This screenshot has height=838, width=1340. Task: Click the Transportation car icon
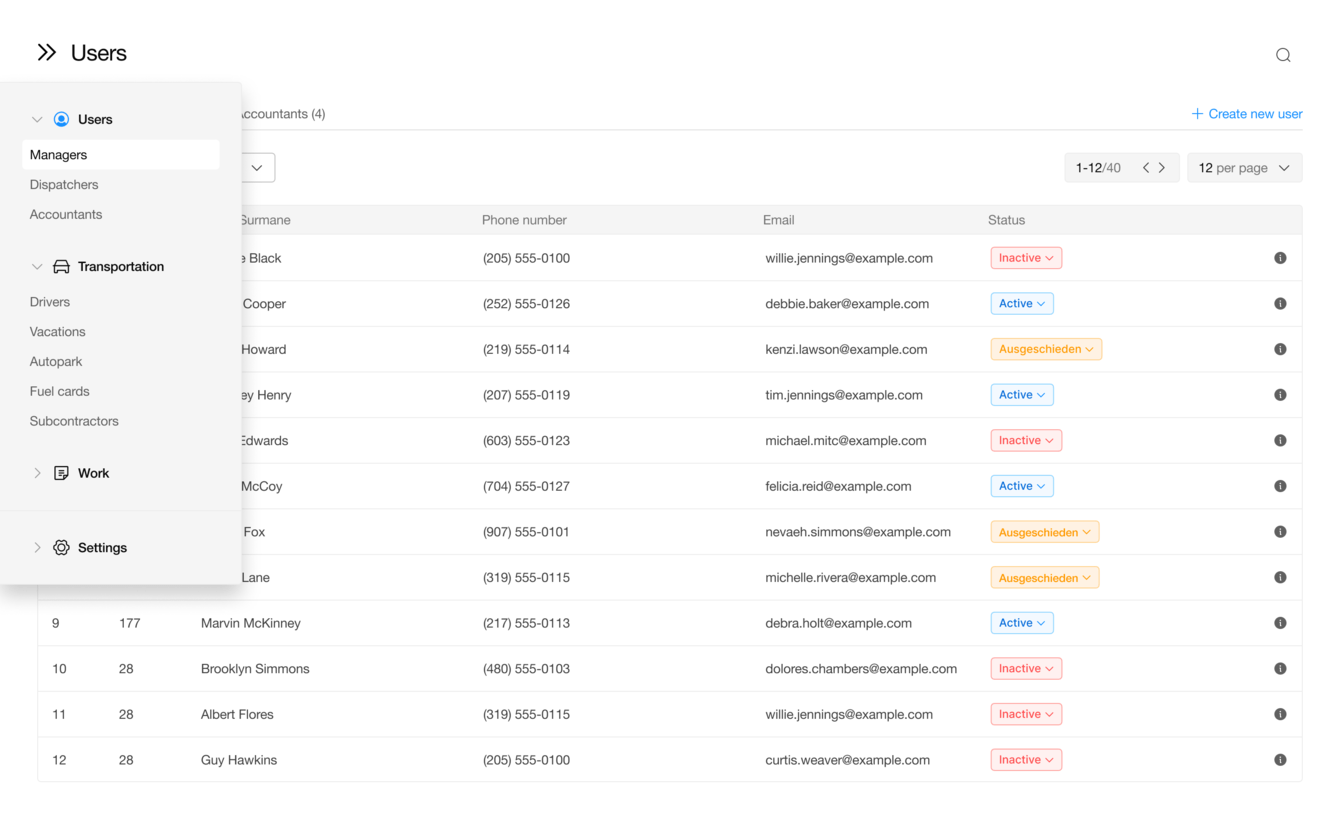(x=61, y=267)
